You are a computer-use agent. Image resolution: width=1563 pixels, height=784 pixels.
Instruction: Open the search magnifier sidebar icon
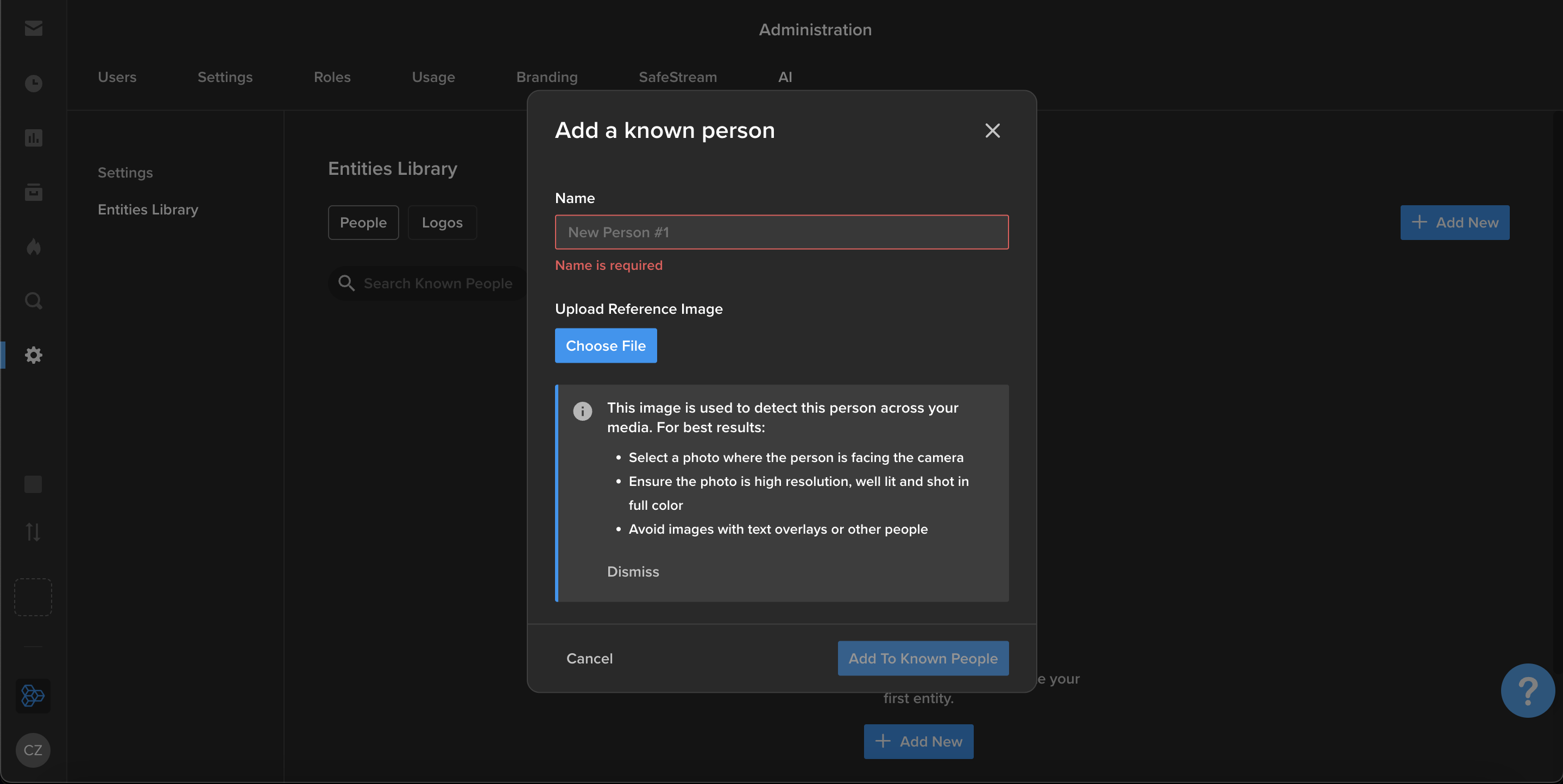tap(33, 300)
